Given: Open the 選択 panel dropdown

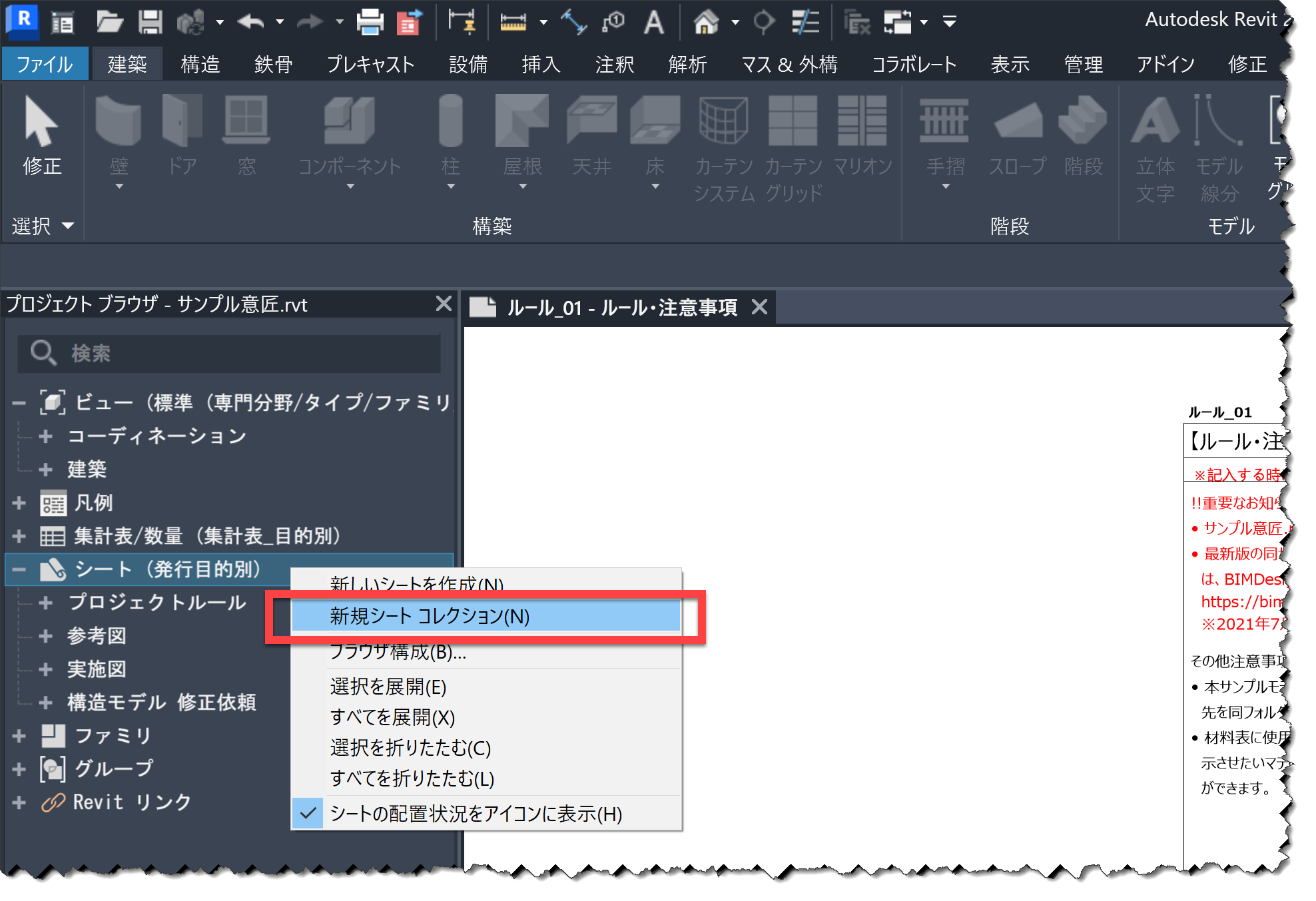Looking at the screenshot, I should (x=43, y=226).
